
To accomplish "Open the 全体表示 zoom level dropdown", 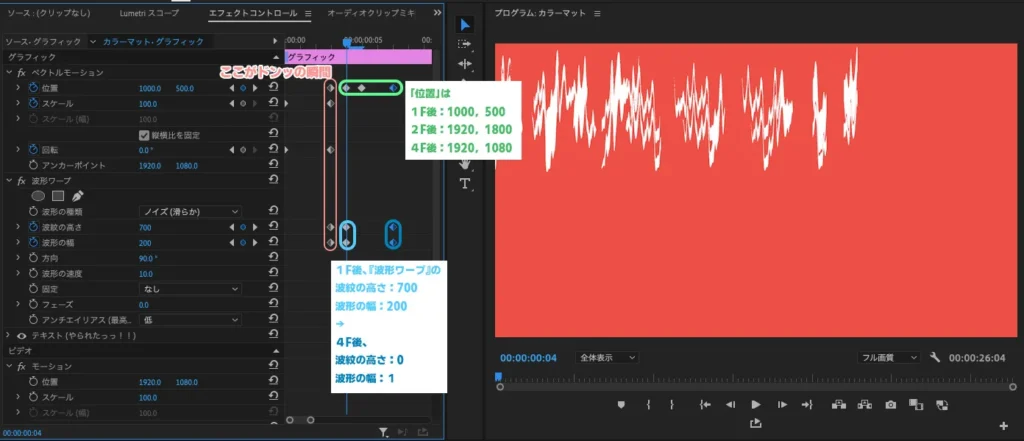I will [x=607, y=357].
